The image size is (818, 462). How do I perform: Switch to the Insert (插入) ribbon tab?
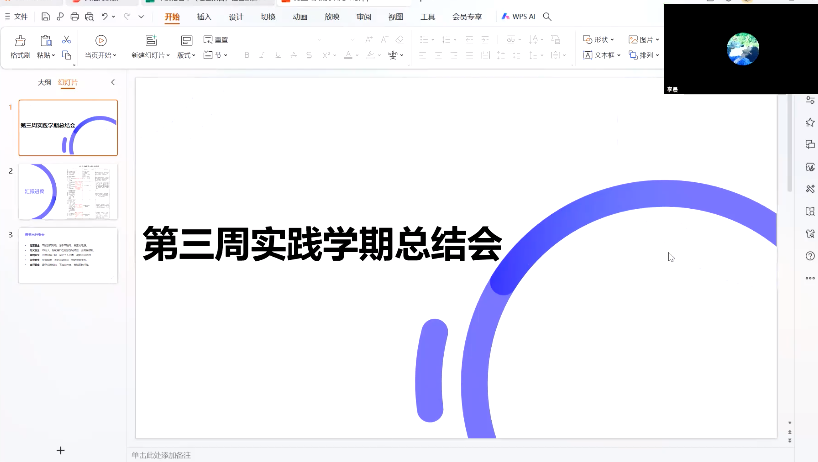click(204, 17)
